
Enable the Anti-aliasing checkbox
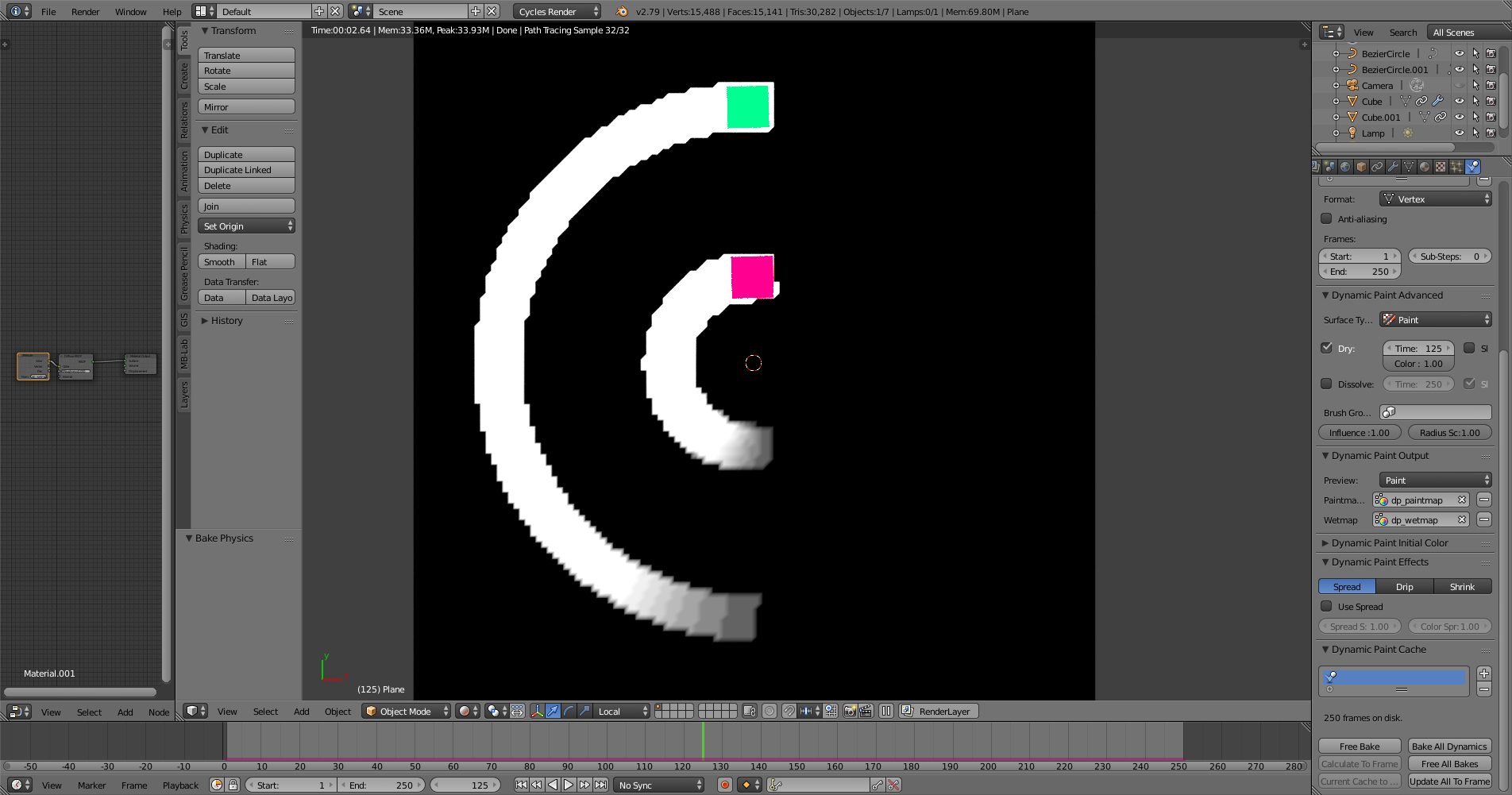point(1326,219)
